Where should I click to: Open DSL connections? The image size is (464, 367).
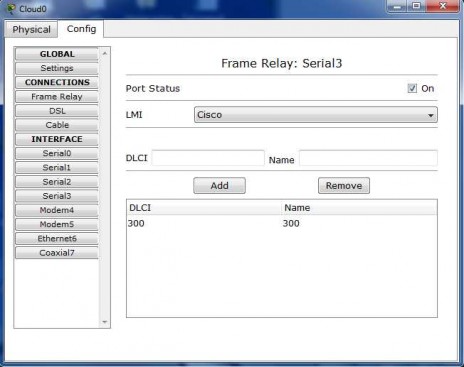(57, 111)
